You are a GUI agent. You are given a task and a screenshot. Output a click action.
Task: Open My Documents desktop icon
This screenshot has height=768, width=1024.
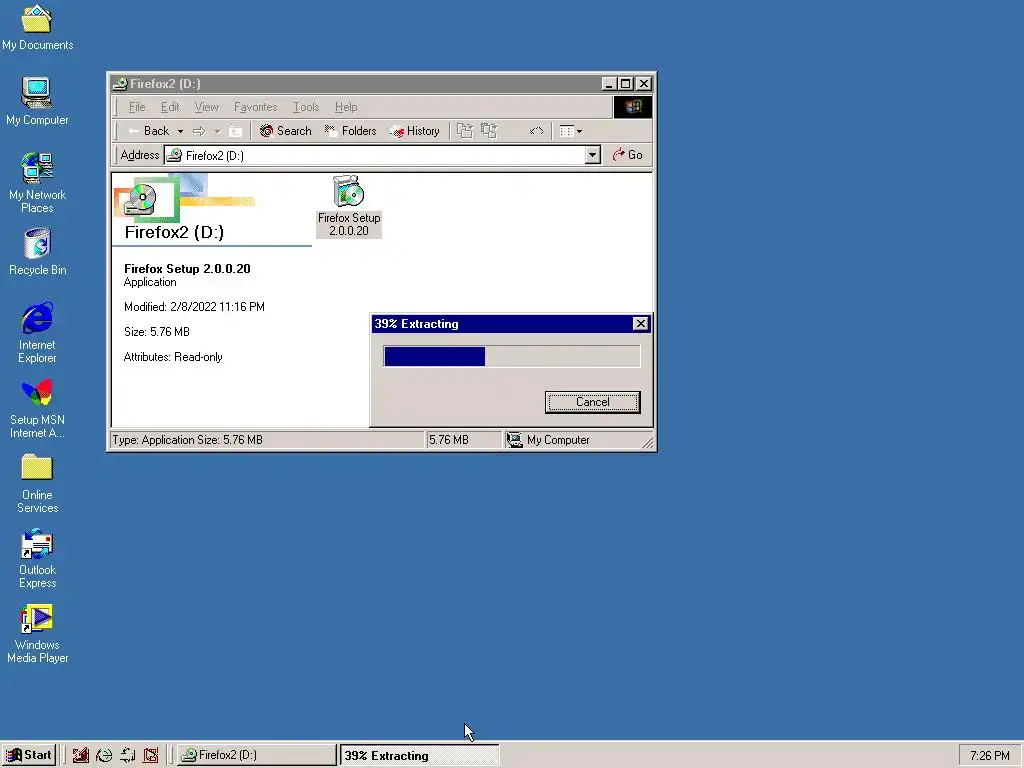point(37,27)
